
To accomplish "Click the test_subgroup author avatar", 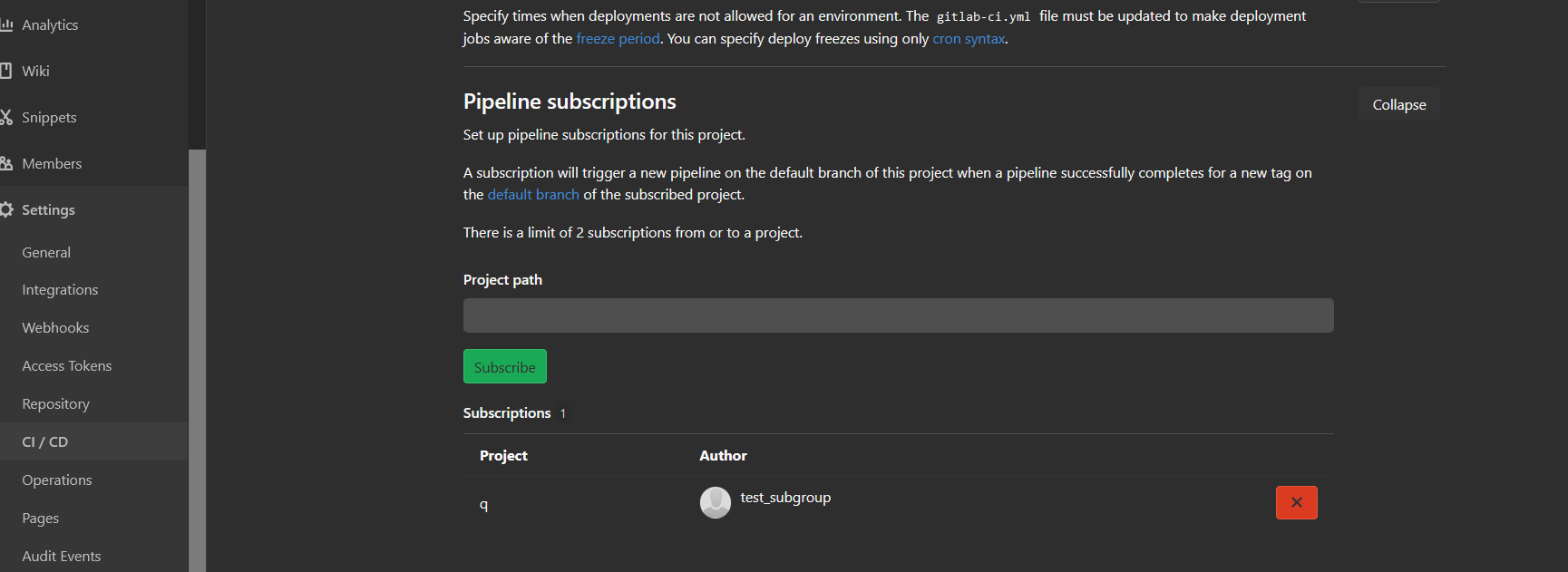I will tap(715, 502).
